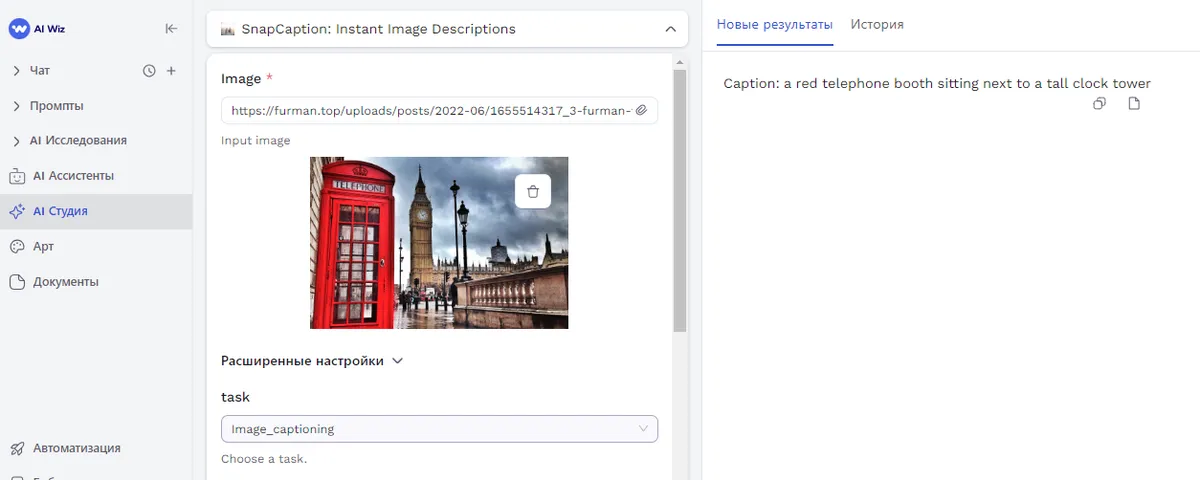Open AI Ассистенты page
The height and width of the screenshot is (480, 1200).
(x=96, y=176)
